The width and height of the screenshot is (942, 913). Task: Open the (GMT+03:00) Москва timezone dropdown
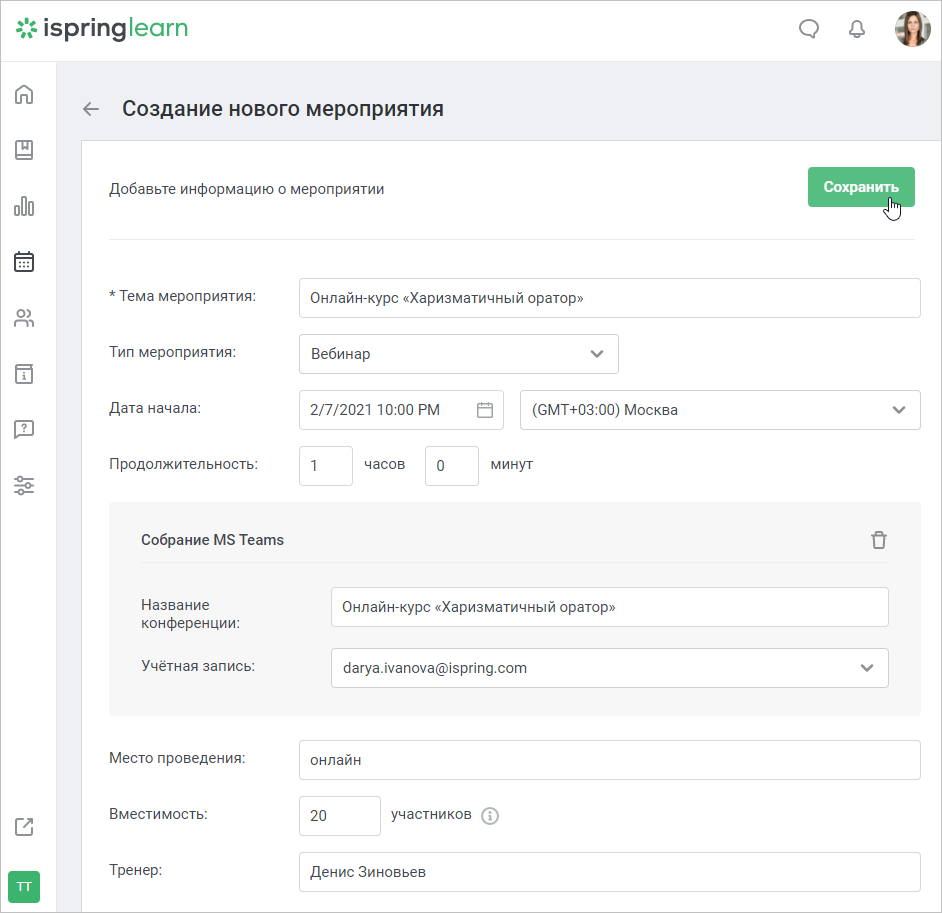[x=720, y=410]
